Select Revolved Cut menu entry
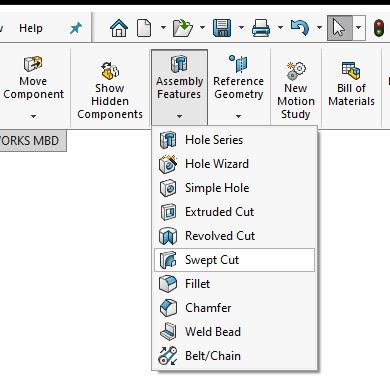 [234, 236]
